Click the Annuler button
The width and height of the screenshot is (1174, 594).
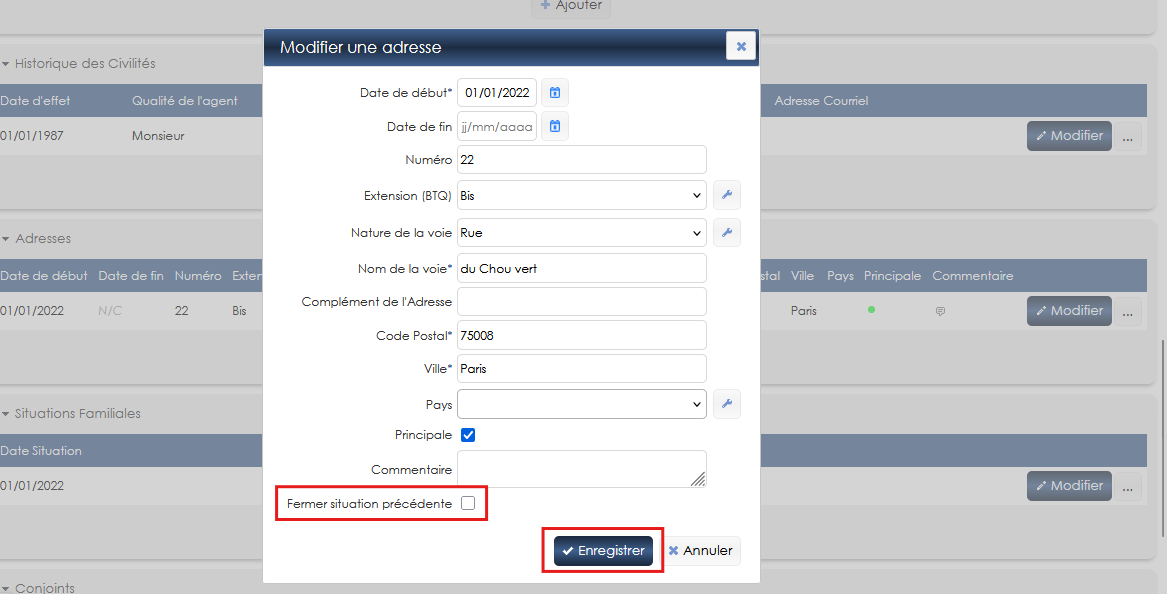point(701,551)
